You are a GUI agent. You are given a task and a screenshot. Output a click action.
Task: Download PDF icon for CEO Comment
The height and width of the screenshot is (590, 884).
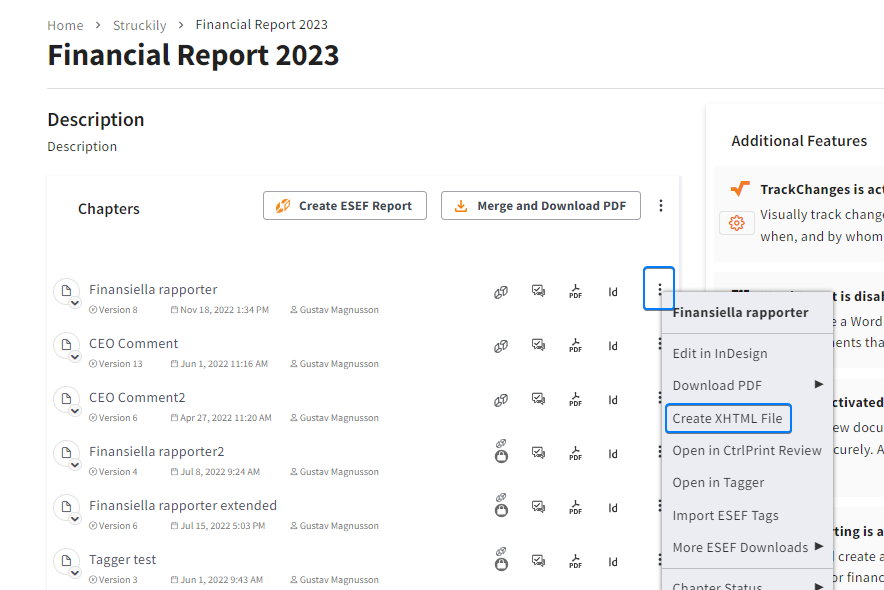[576, 345]
